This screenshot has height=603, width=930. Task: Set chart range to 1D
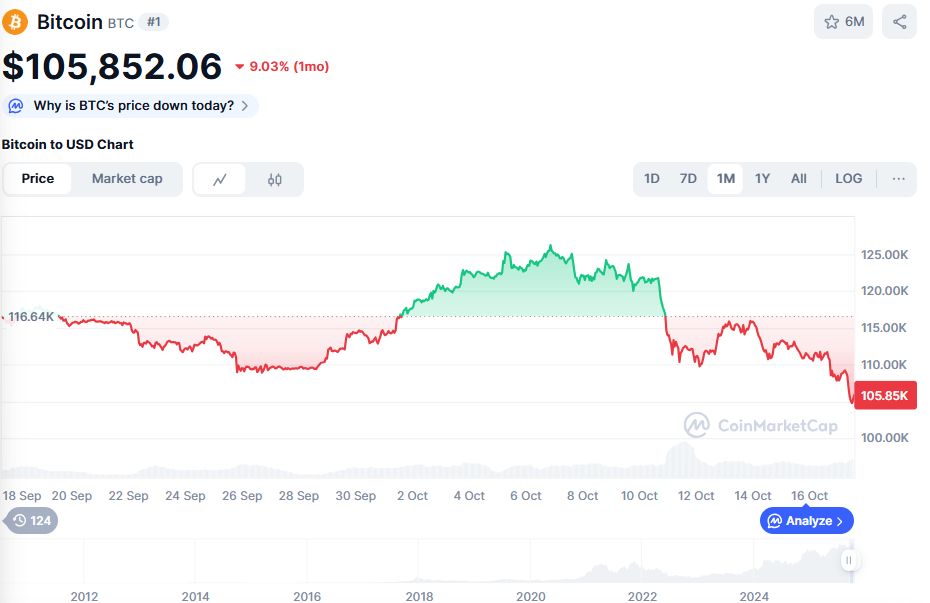coord(652,178)
